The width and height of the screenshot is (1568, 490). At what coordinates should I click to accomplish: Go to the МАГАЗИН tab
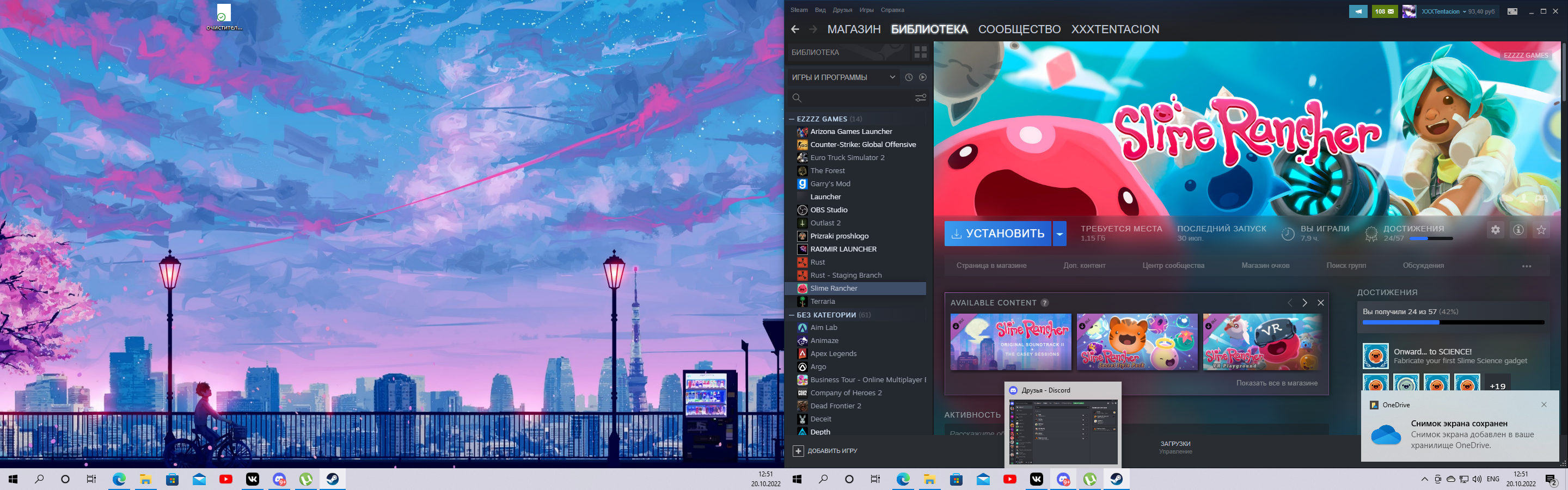click(x=854, y=29)
